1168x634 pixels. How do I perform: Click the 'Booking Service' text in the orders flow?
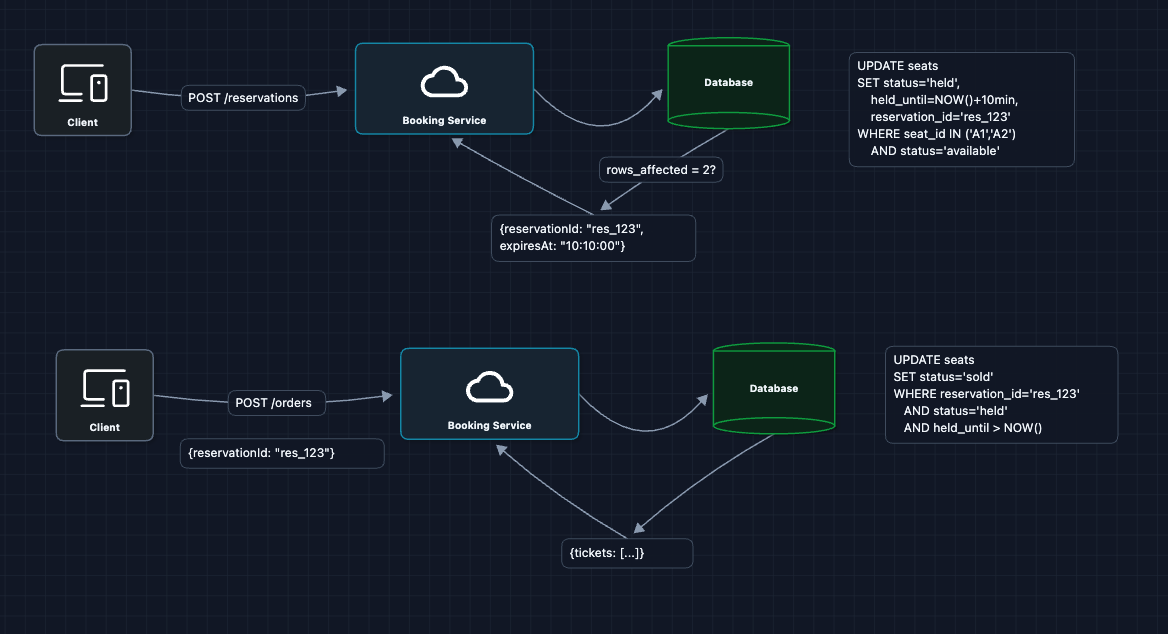pos(489,426)
